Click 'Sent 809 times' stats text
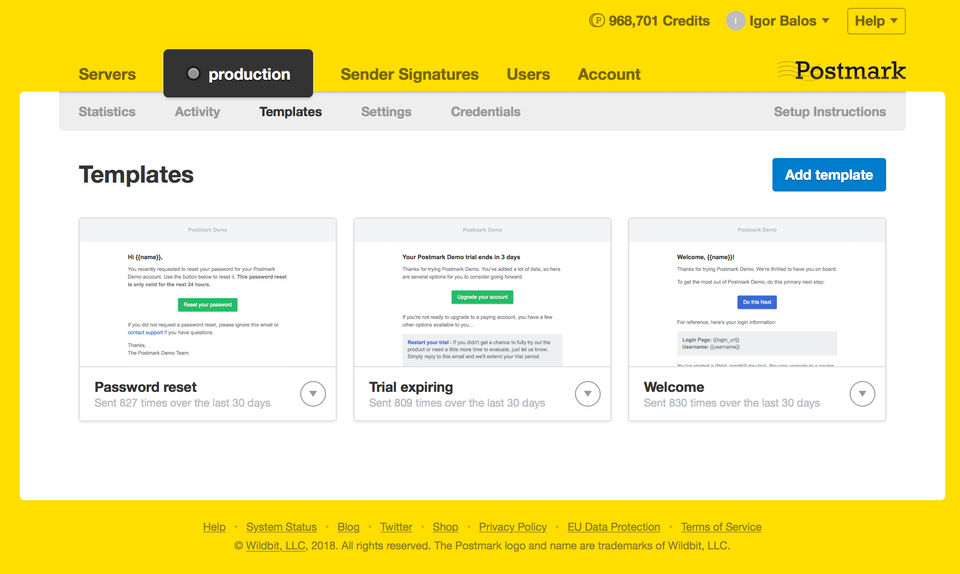The height and width of the screenshot is (574, 960). [457, 403]
